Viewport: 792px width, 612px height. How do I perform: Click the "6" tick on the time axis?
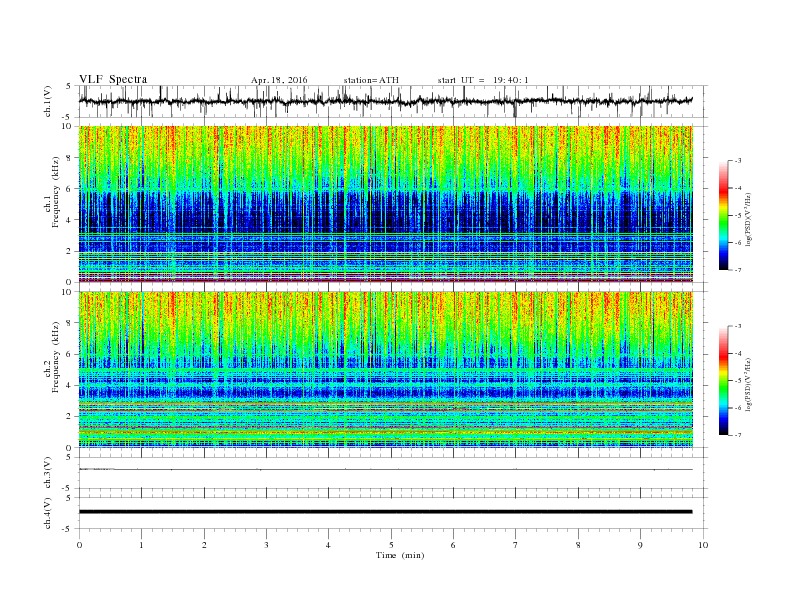click(x=453, y=545)
